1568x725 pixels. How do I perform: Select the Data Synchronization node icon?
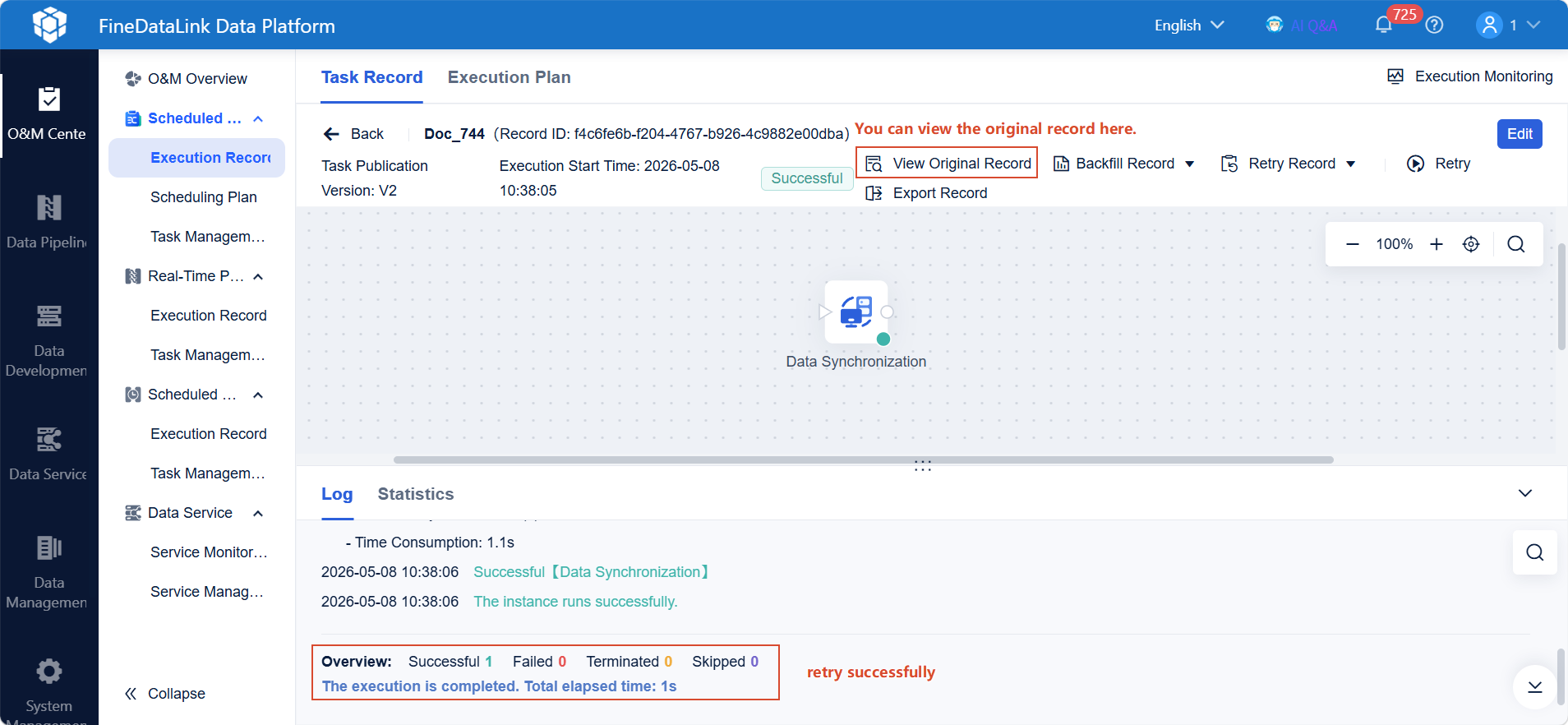tap(856, 312)
